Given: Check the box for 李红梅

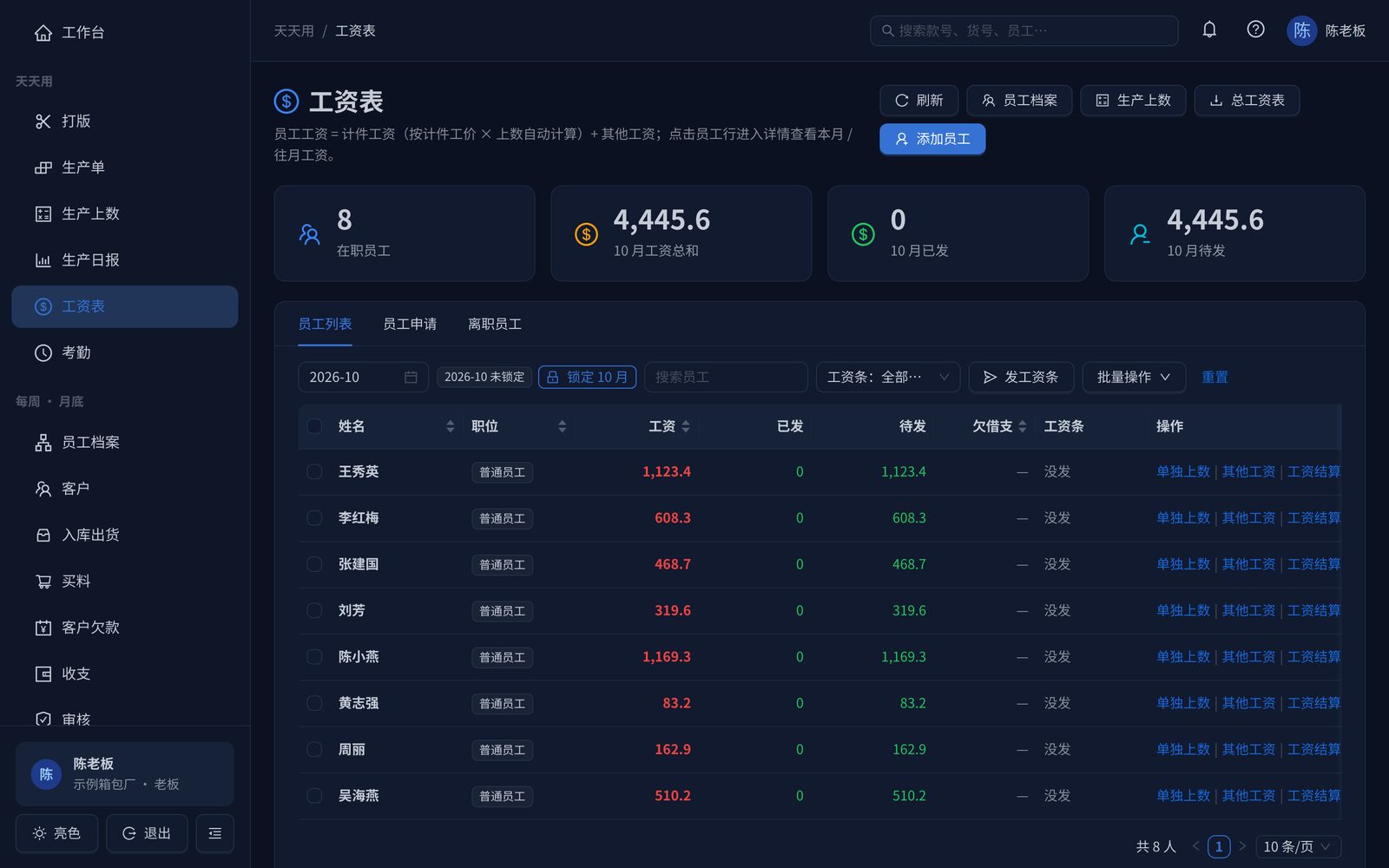Looking at the screenshot, I should [x=314, y=518].
